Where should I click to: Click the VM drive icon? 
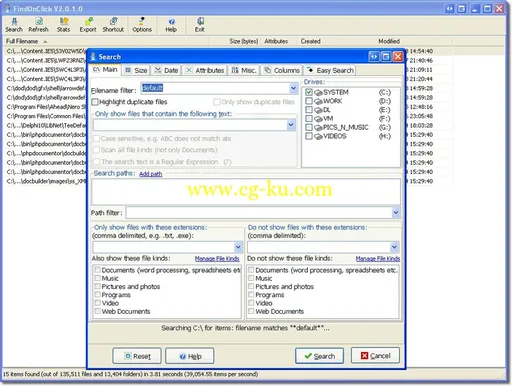click(318, 118)
